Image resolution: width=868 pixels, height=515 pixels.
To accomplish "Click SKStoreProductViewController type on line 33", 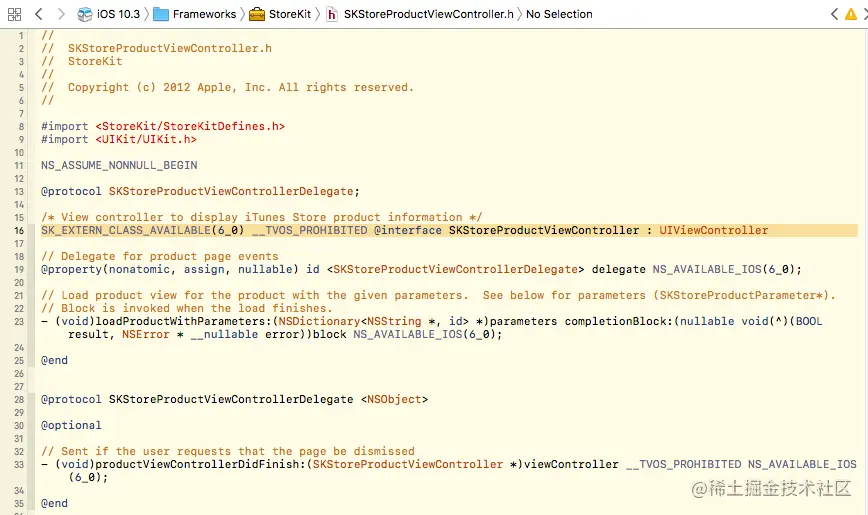I will 408,465.
